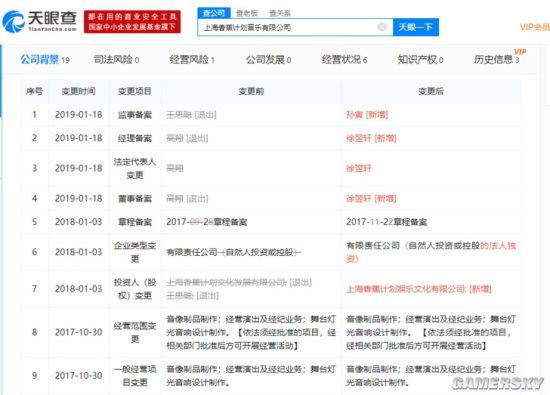The image size is (550, 395).
Task: Click 2017-11-22章程备案 after-change cell
Action: click(x=387, y=222)
